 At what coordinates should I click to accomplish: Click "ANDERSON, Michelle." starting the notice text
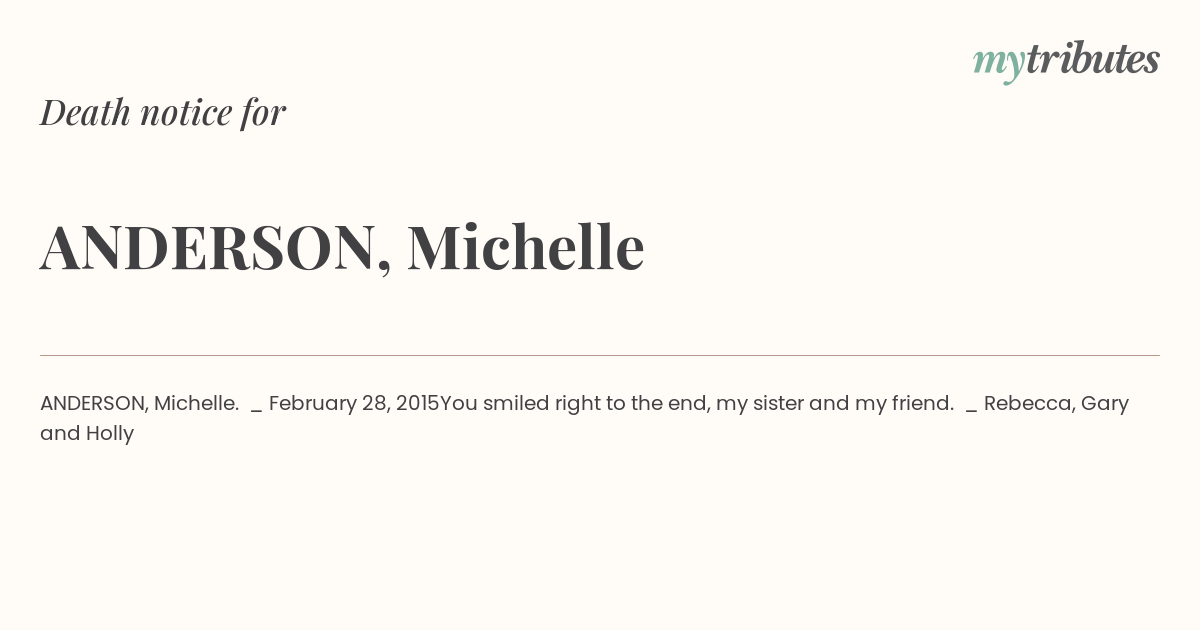tap(139, 404)
